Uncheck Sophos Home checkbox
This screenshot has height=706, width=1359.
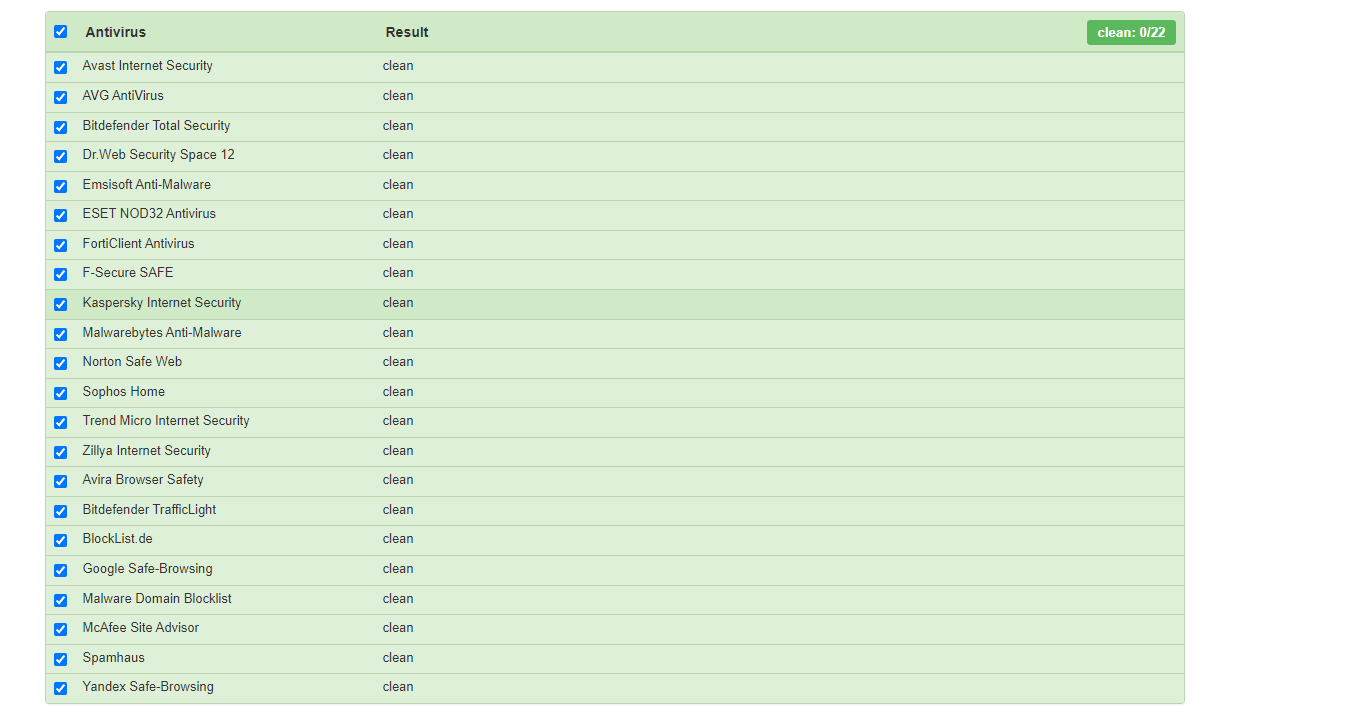60,393
